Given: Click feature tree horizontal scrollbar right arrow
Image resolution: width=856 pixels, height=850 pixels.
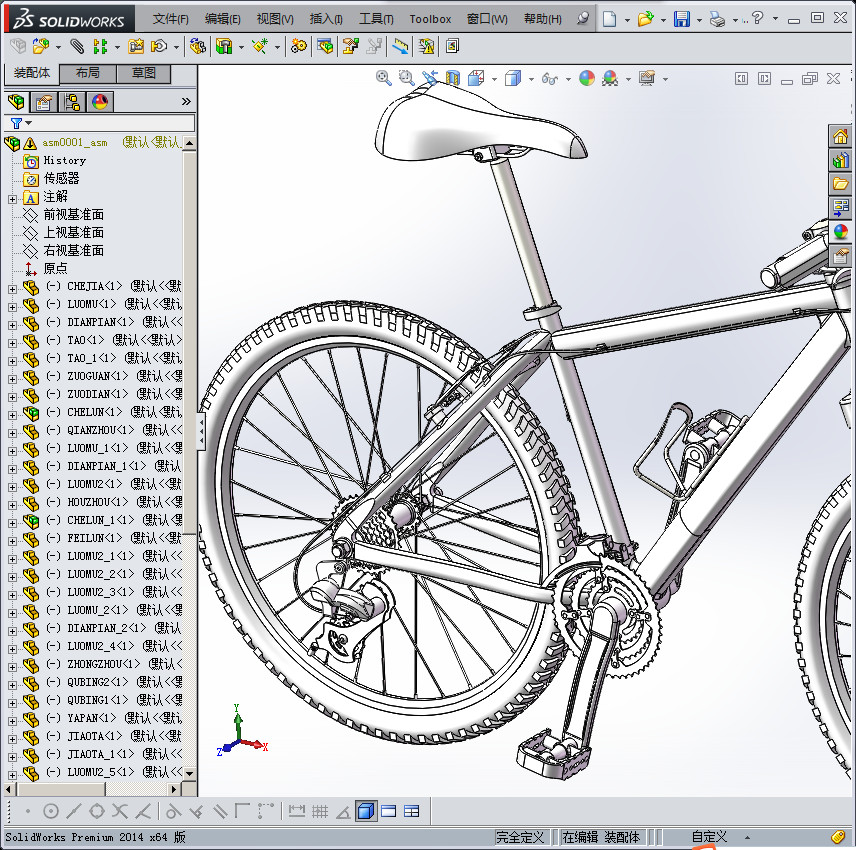Looking at the screenshot, I should click(x=174, y=789).
